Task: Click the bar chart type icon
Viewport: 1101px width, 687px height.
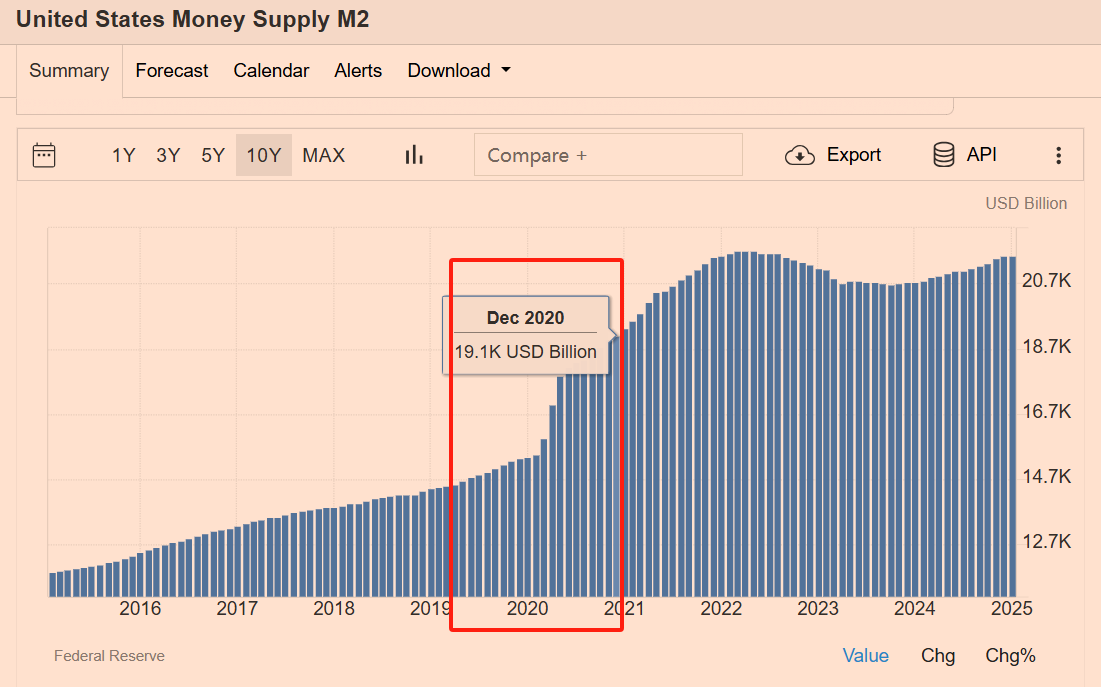Action: pos(414,155)
